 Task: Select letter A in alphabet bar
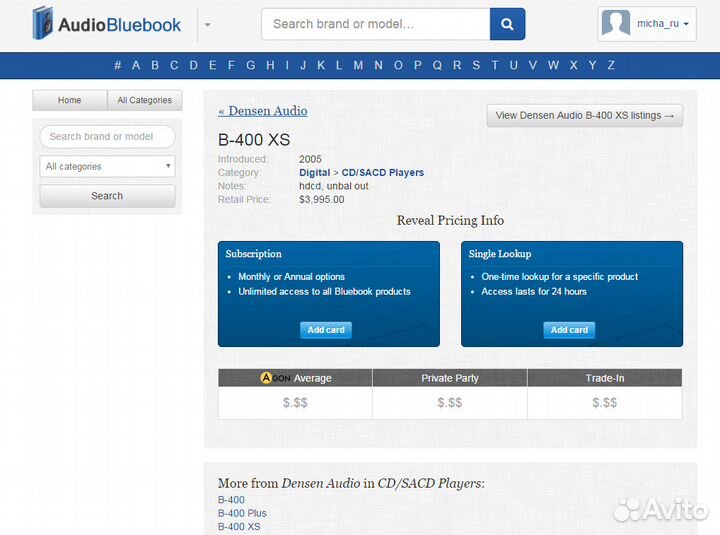coord(136,65)
